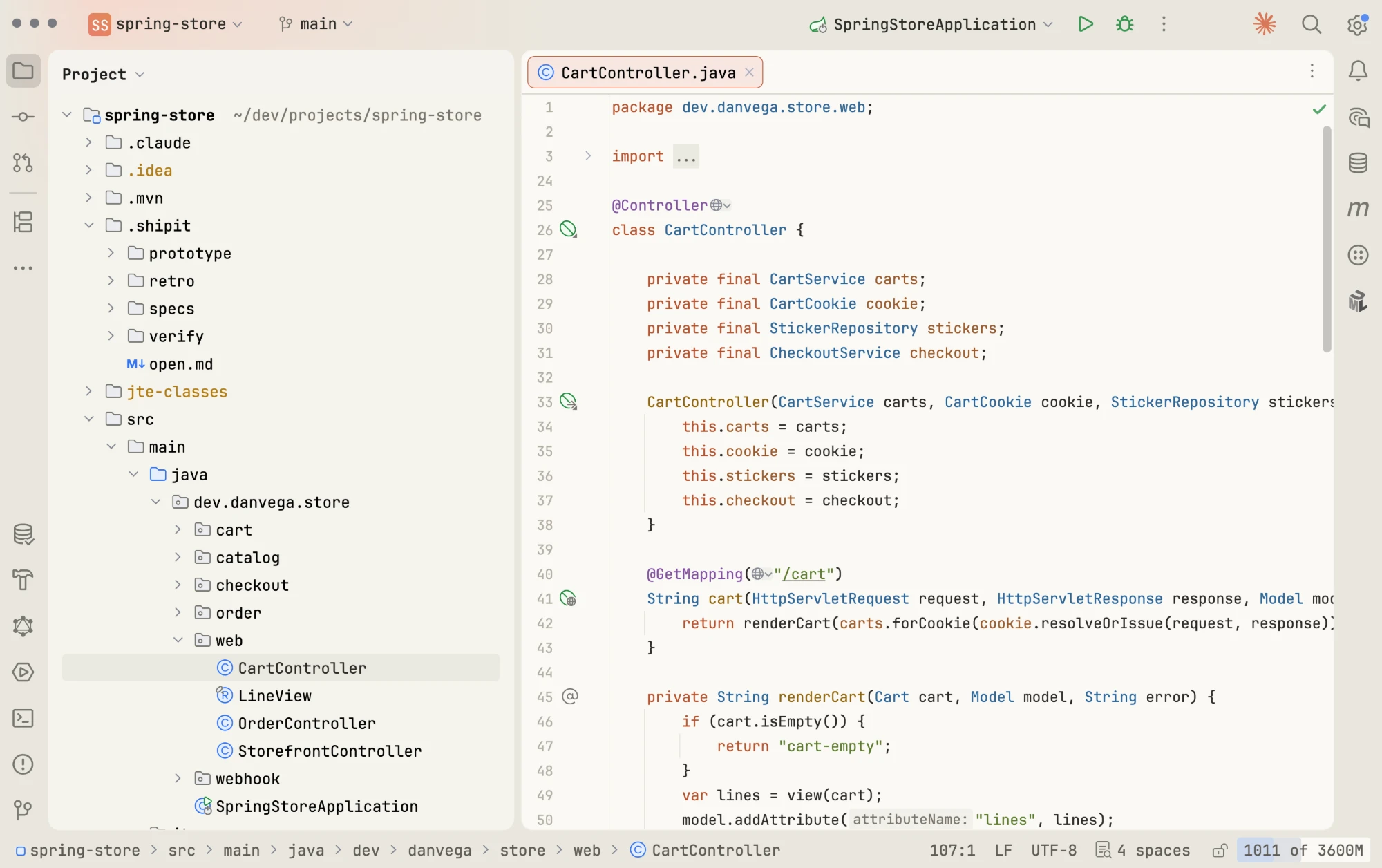Open the Build hammer tool window
The image size is (1382, 868).
[23, 580]
